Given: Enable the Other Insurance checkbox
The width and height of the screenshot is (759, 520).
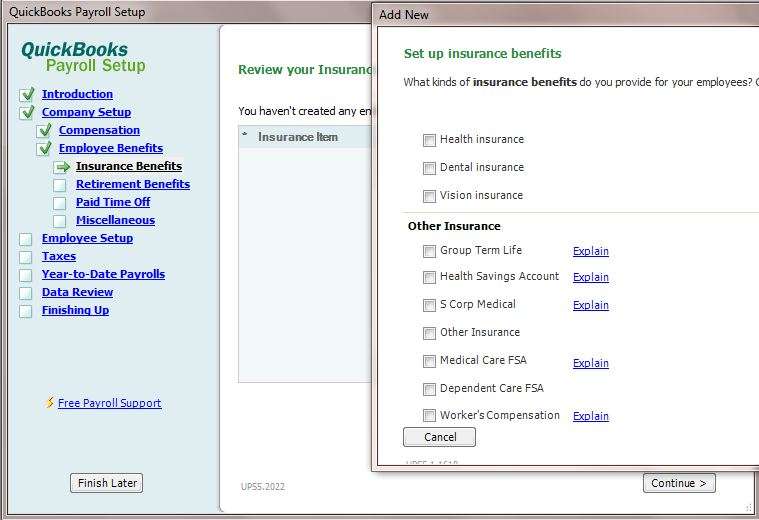Looking at the screenshot, I should (429, 333).
